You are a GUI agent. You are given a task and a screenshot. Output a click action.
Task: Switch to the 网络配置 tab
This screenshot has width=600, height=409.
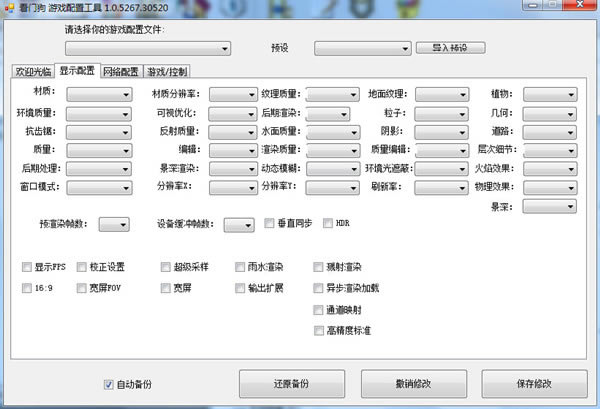pos(121,72)
